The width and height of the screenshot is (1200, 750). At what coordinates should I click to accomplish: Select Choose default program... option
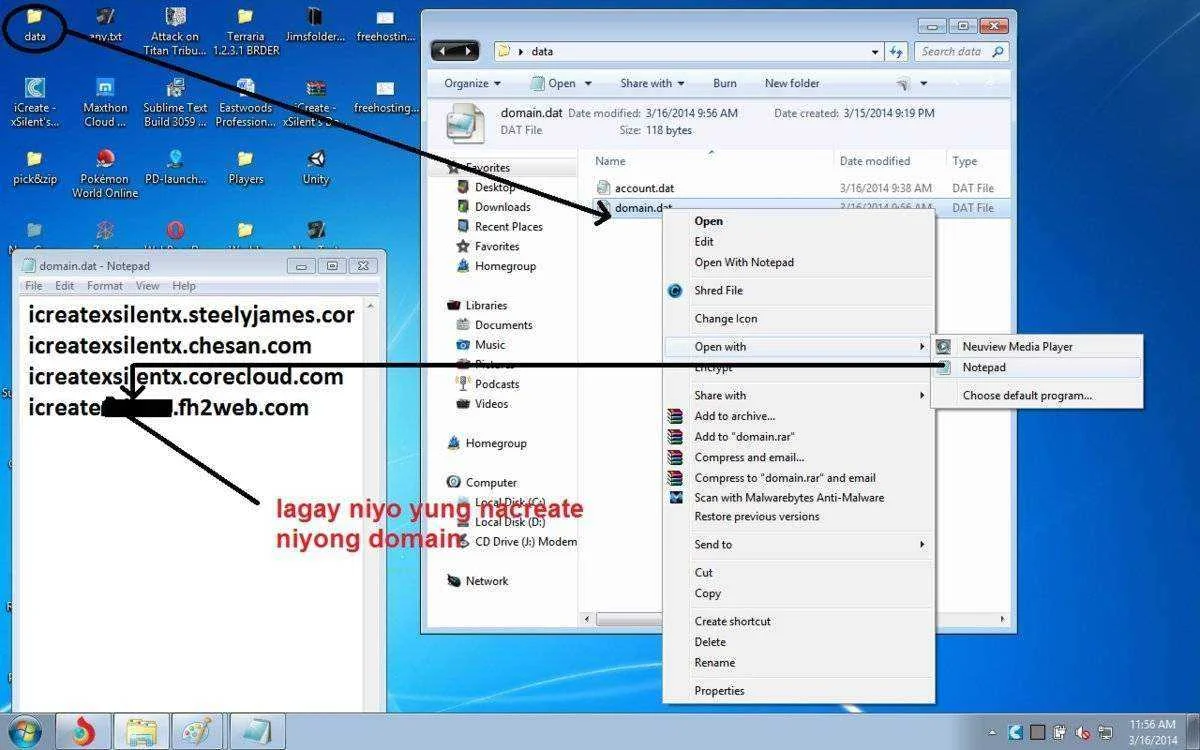(1036, 395)
